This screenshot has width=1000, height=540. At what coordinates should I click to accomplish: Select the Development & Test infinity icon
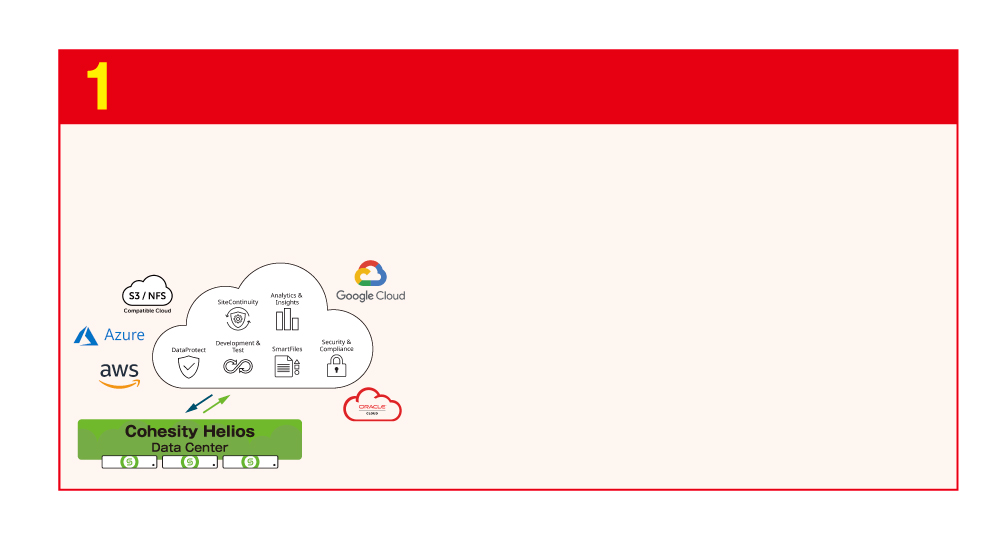click(238, 366)
